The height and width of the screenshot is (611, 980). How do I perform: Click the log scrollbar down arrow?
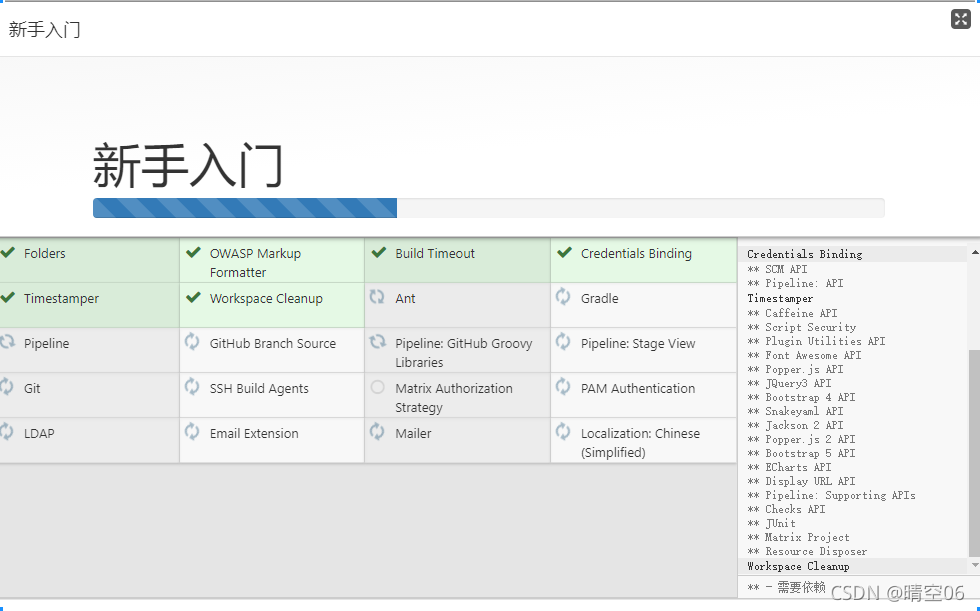coord(974,565)
